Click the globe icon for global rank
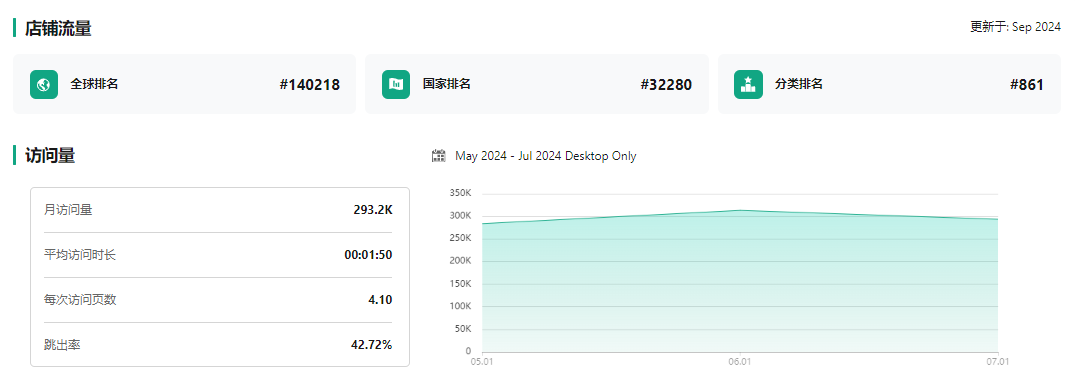This screenshot has height=384, width=1075. pyautogui.click(x=44, y=84)
